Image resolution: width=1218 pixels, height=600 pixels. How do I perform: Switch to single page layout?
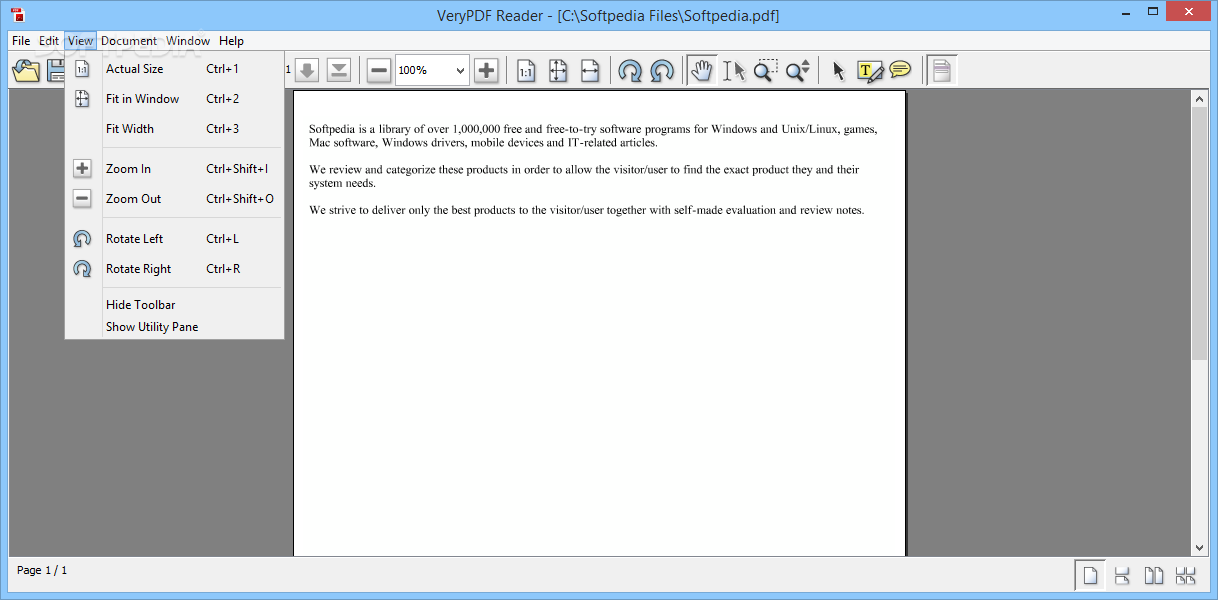coord(1091,575)
